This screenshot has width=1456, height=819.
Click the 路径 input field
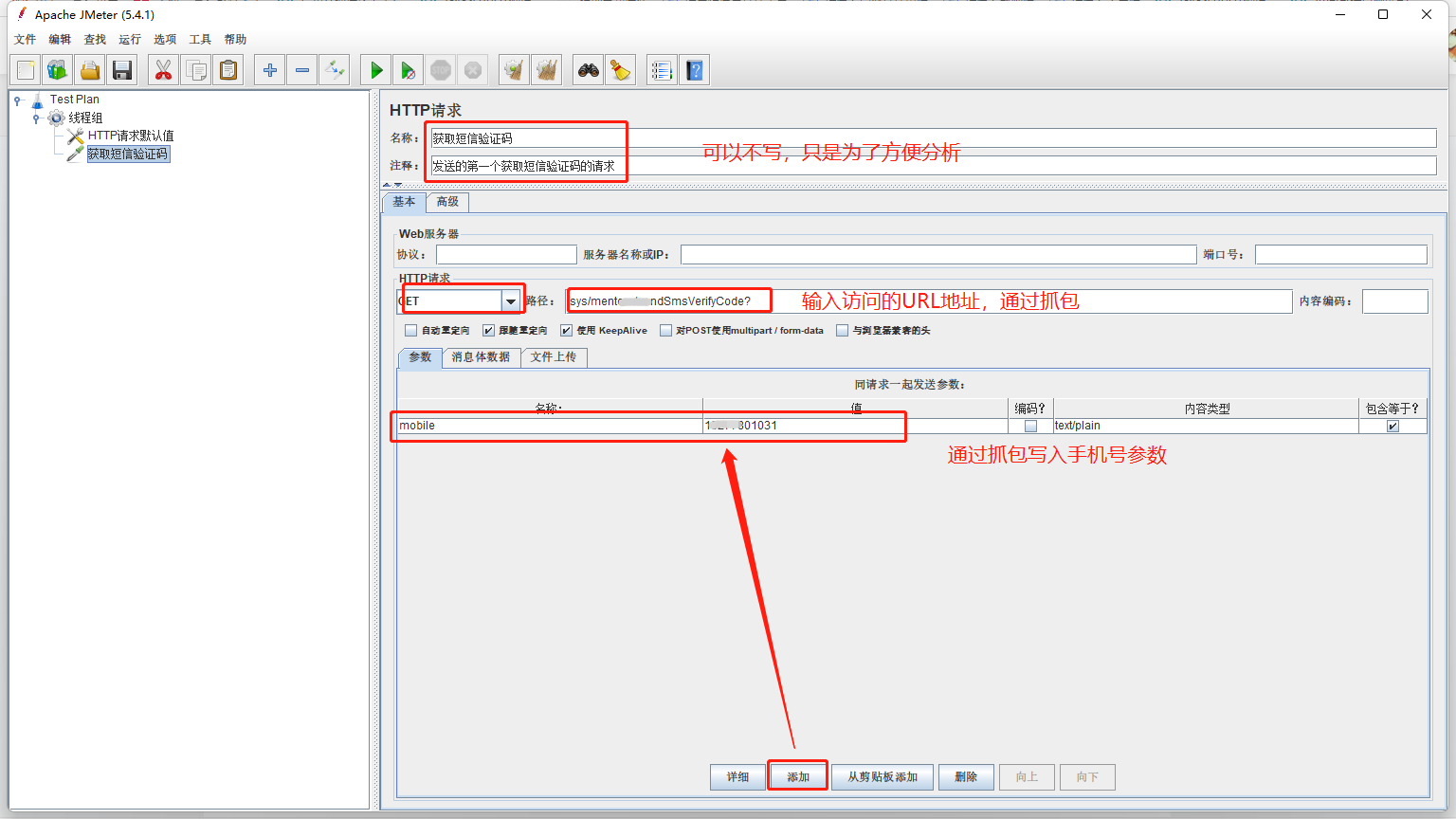930,301
